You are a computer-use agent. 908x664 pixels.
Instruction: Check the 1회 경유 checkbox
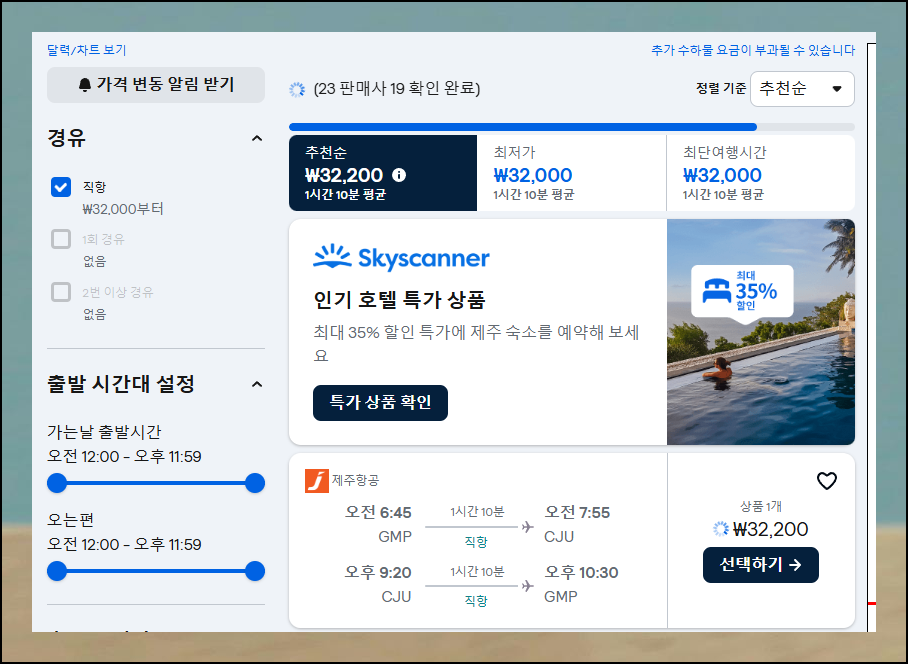61,239
